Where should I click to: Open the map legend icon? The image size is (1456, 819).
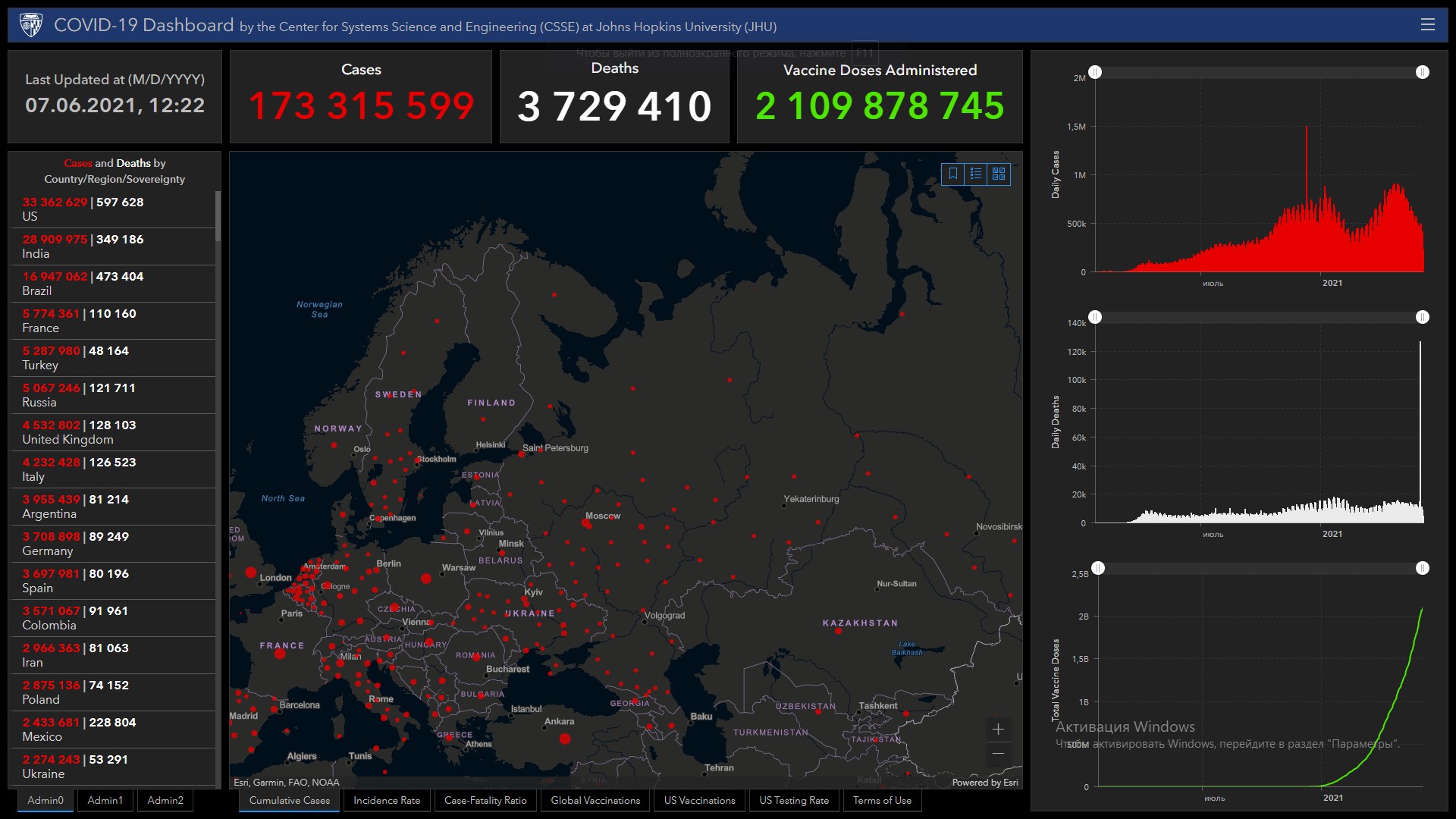coord(976,174)
